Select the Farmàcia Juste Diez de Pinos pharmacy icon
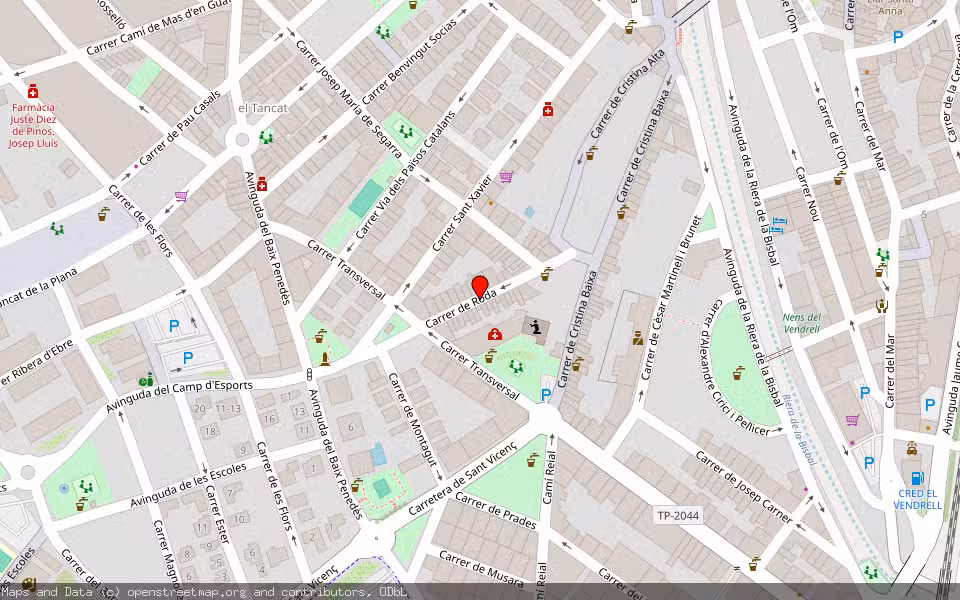The image size is (960, 600). (x=33, y=92)
